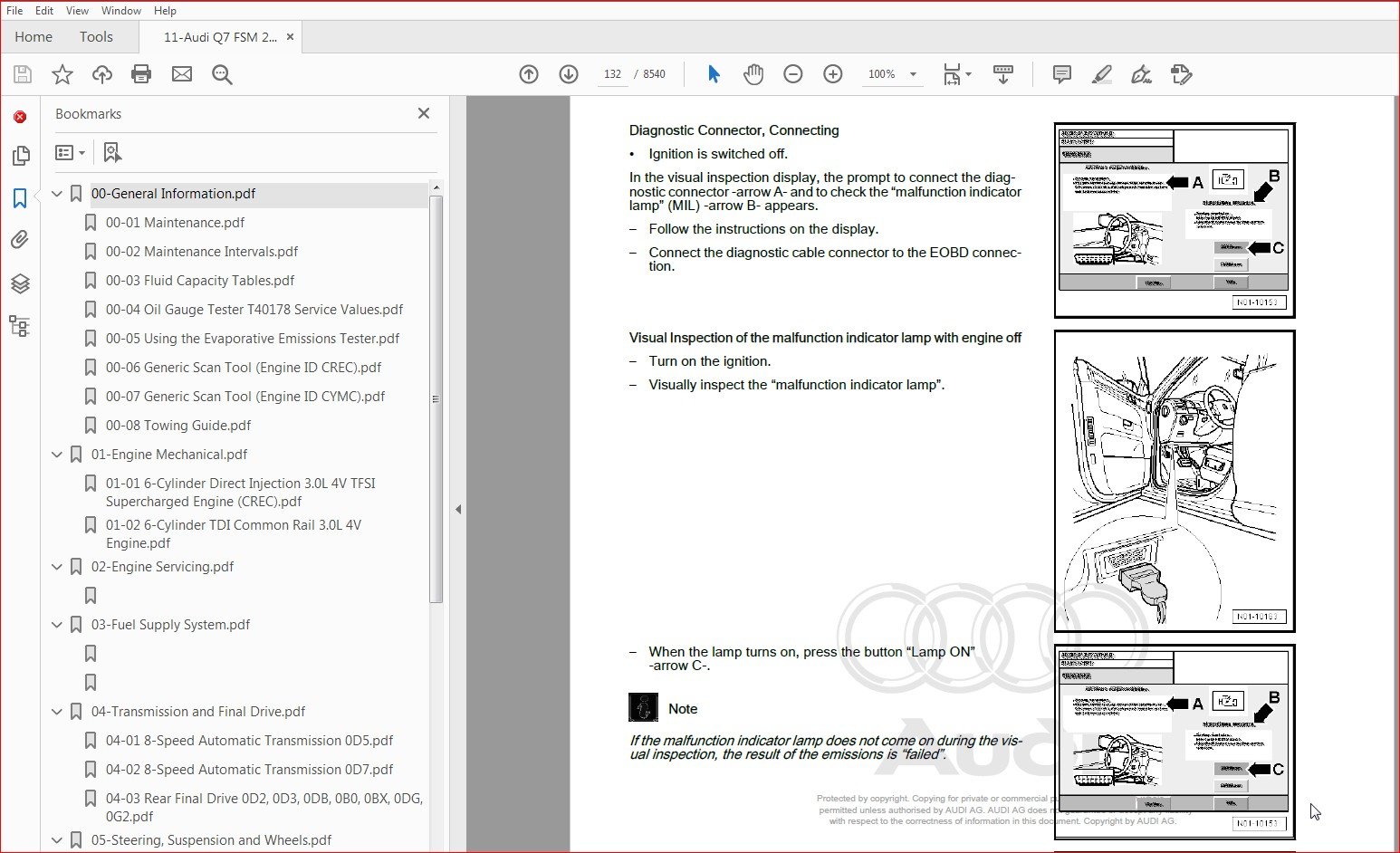
Task: Zoom out with the minus icon
Action: [x=793, y=74]
